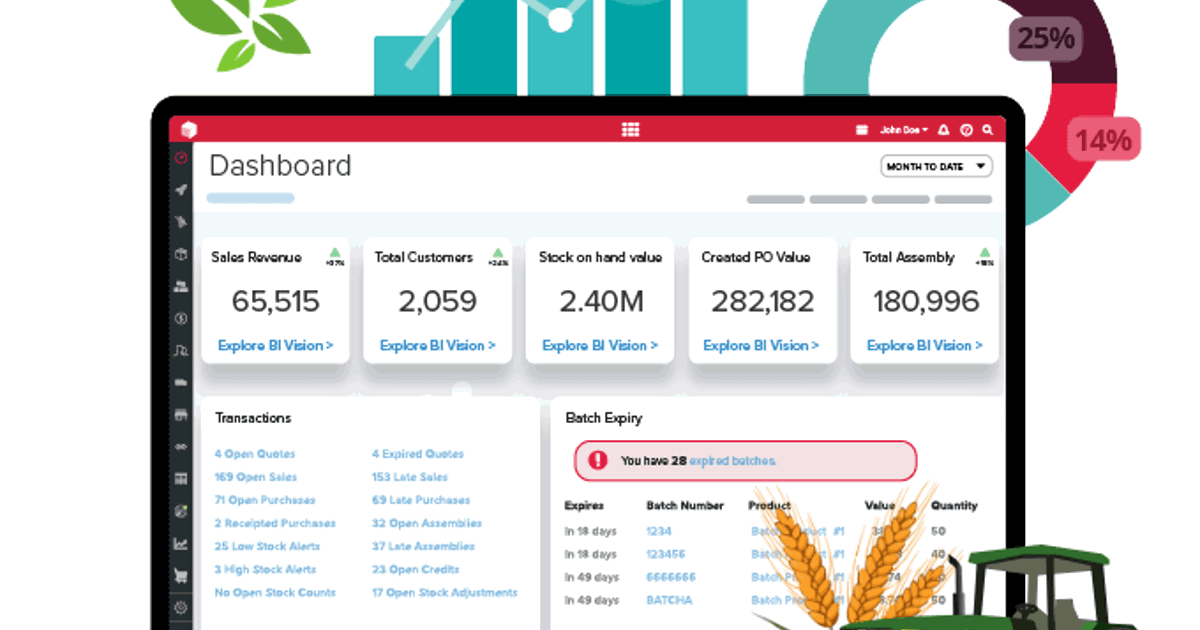
Task: Open the 3 High Stock Alerts link
Action: tap(265, 569)
